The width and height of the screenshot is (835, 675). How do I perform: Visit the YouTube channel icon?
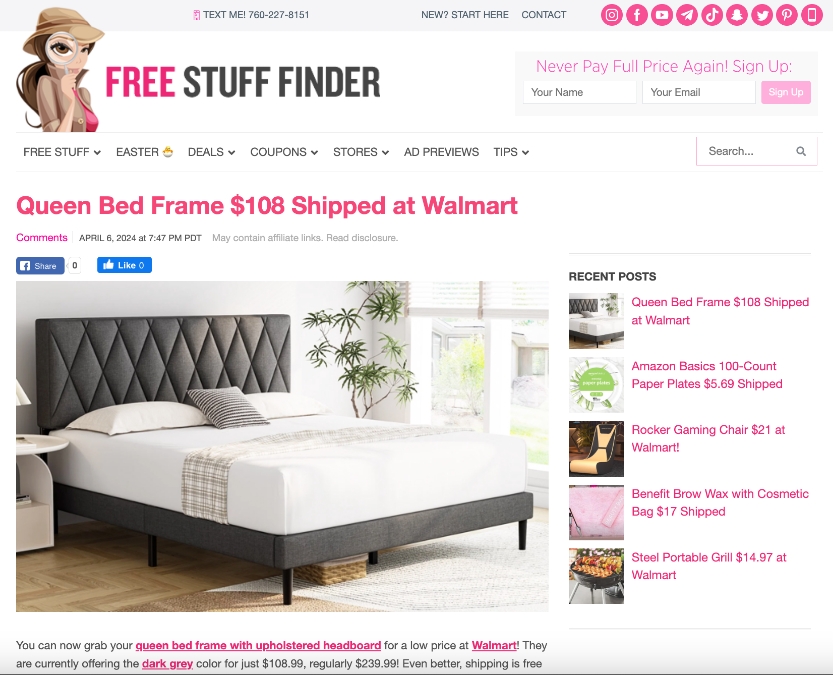[662, 15]
